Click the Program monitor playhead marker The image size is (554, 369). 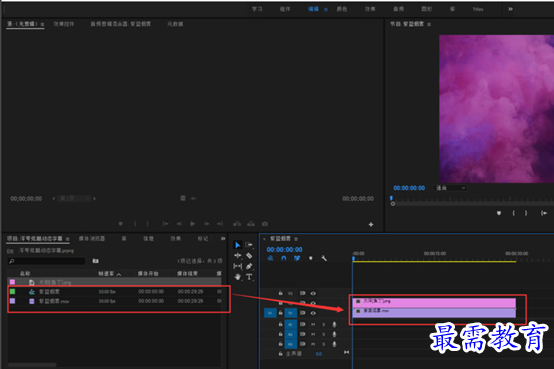[391, 198]
